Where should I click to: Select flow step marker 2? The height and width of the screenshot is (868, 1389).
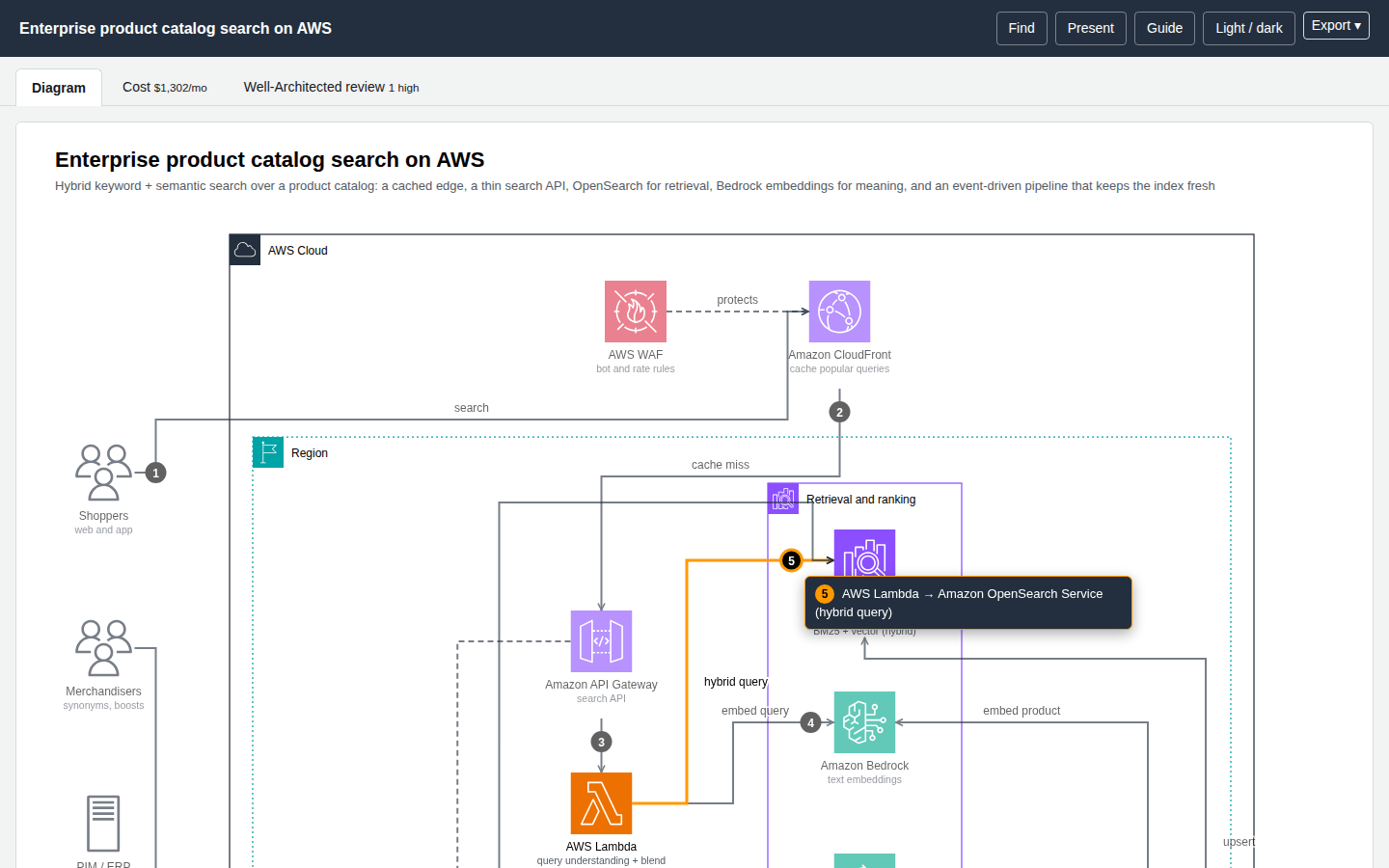(x=839, y=412)
